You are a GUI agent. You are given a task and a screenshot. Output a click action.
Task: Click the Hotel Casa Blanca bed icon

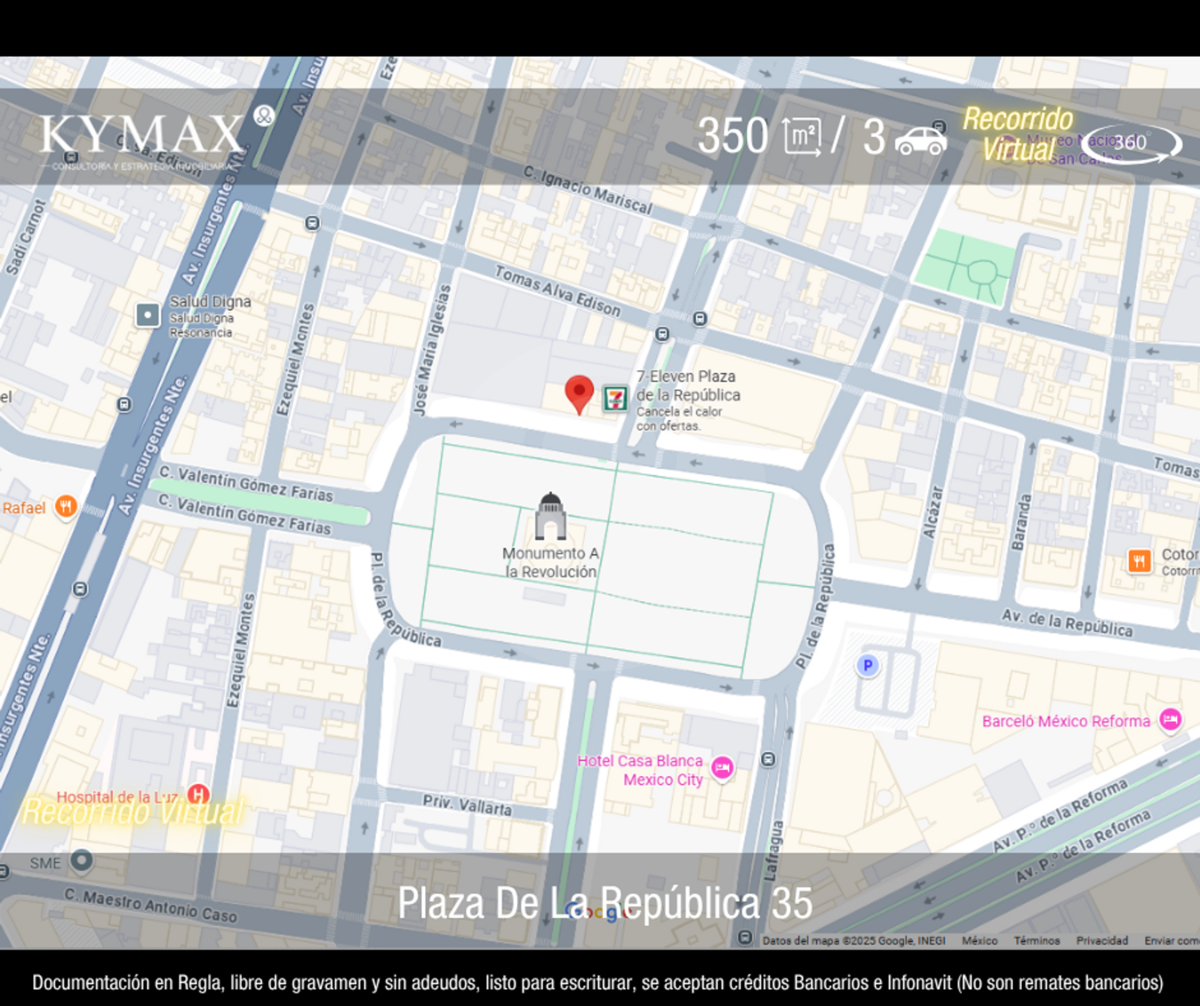722,768
